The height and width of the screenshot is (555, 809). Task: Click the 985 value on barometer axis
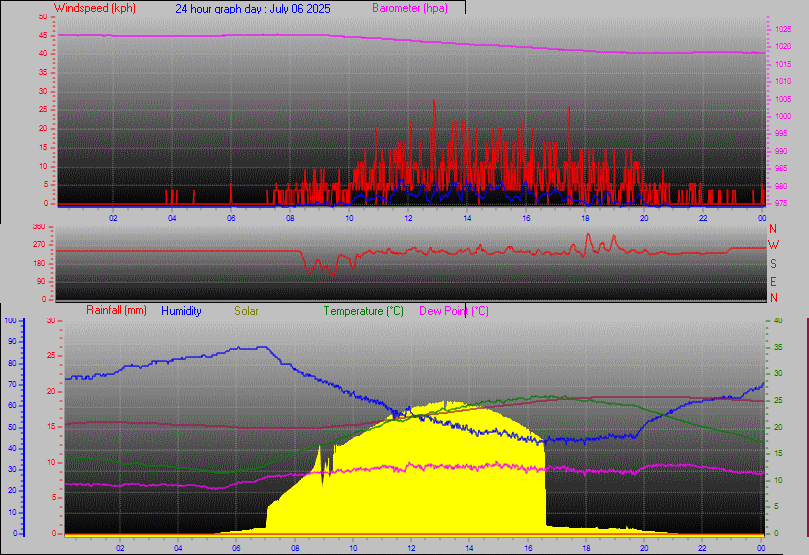pyautogui.click(x=781, y=169)
